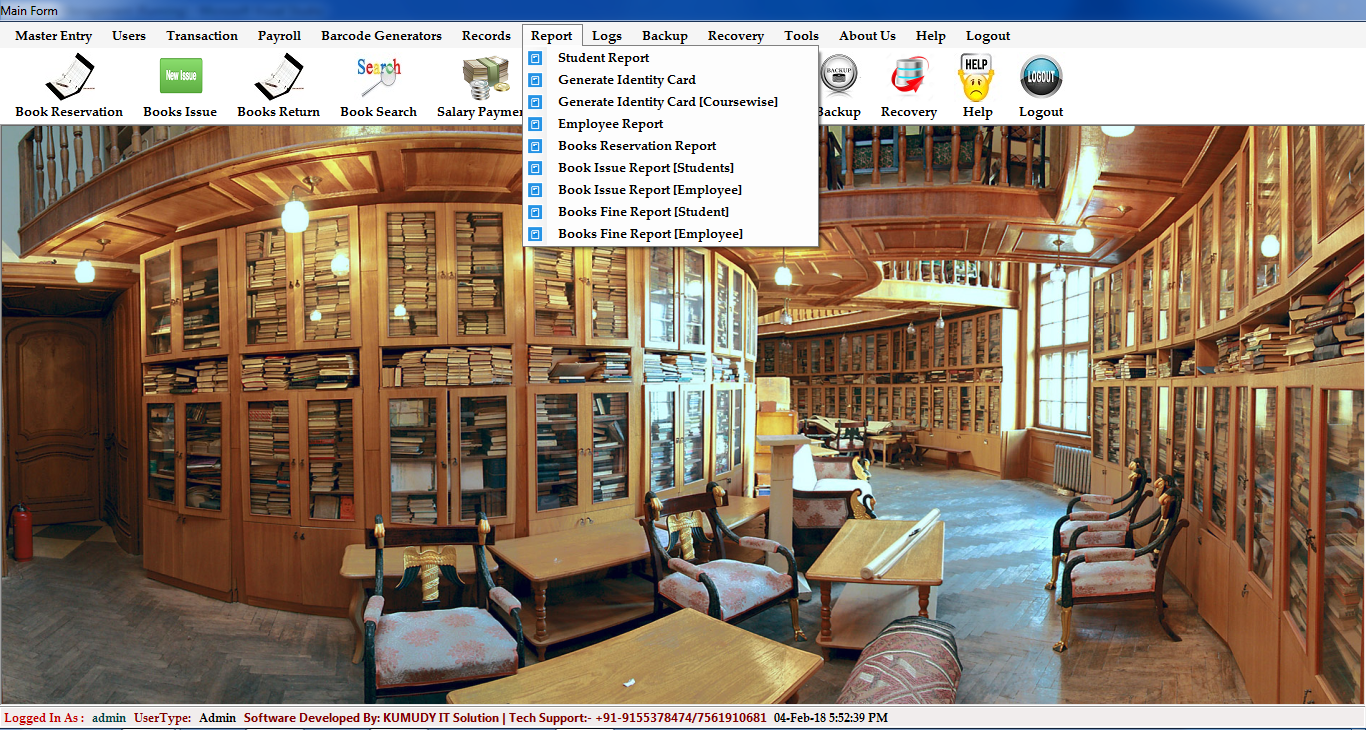This screenshot has height=730, width=1366.
Task: Click the Books Return notebook icon
Action: click(x=278, y=77)
